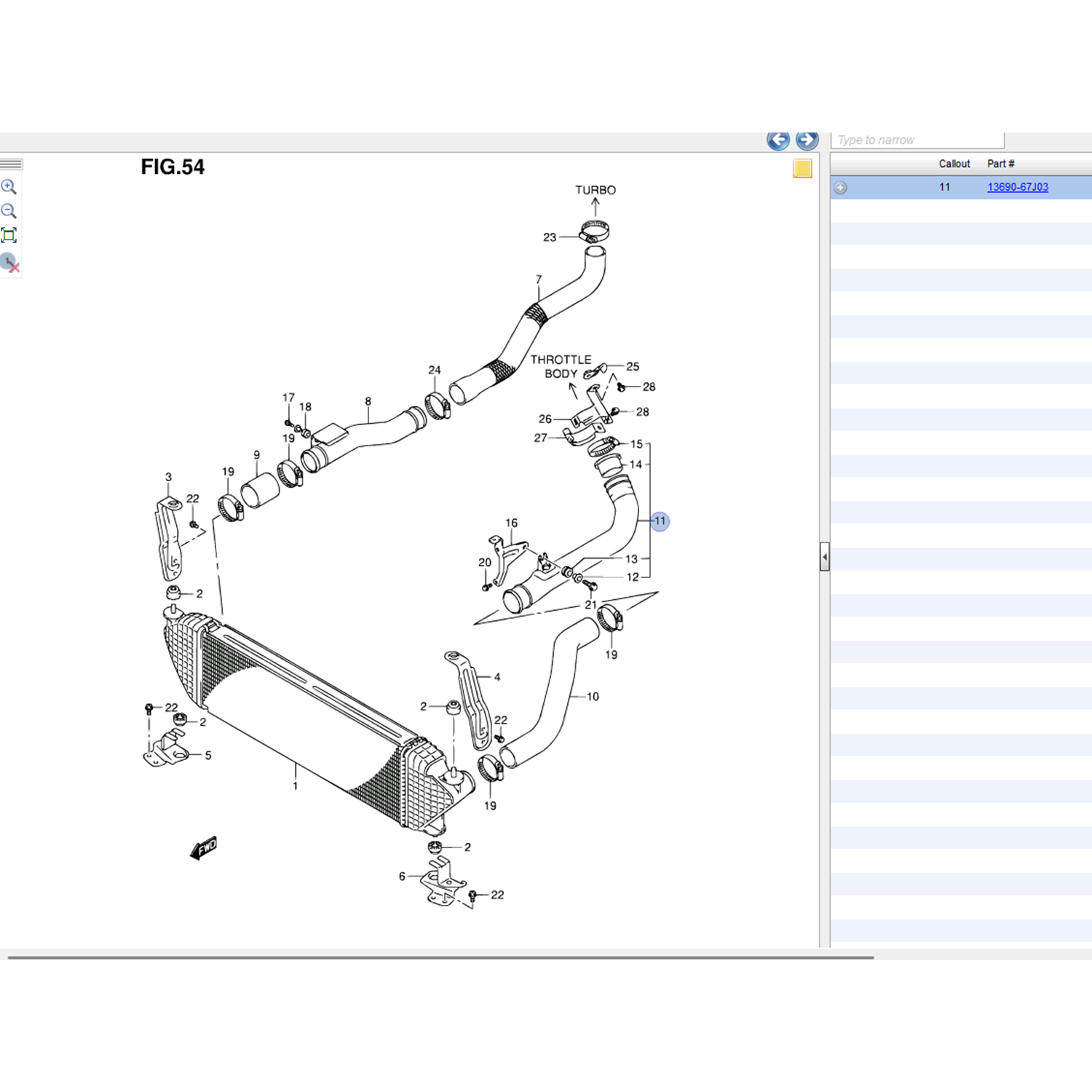1092x1092 pixels.
Task: Select callout 1 for the intercooler
Action: (295, 786)
